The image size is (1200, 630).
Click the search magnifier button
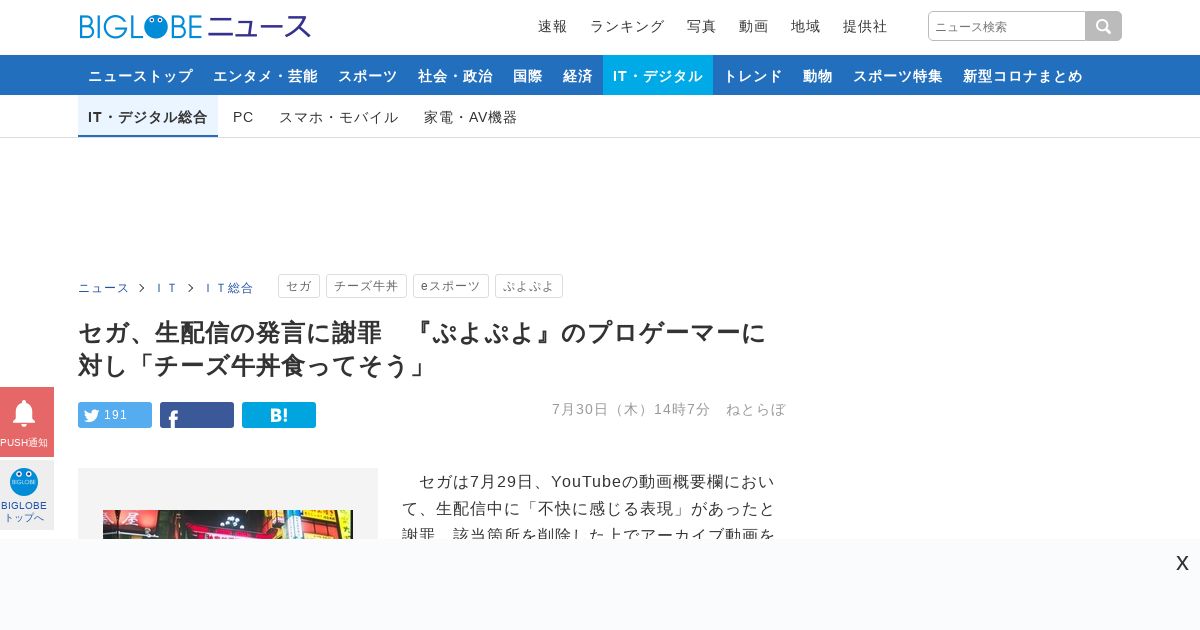point(1104,26)
